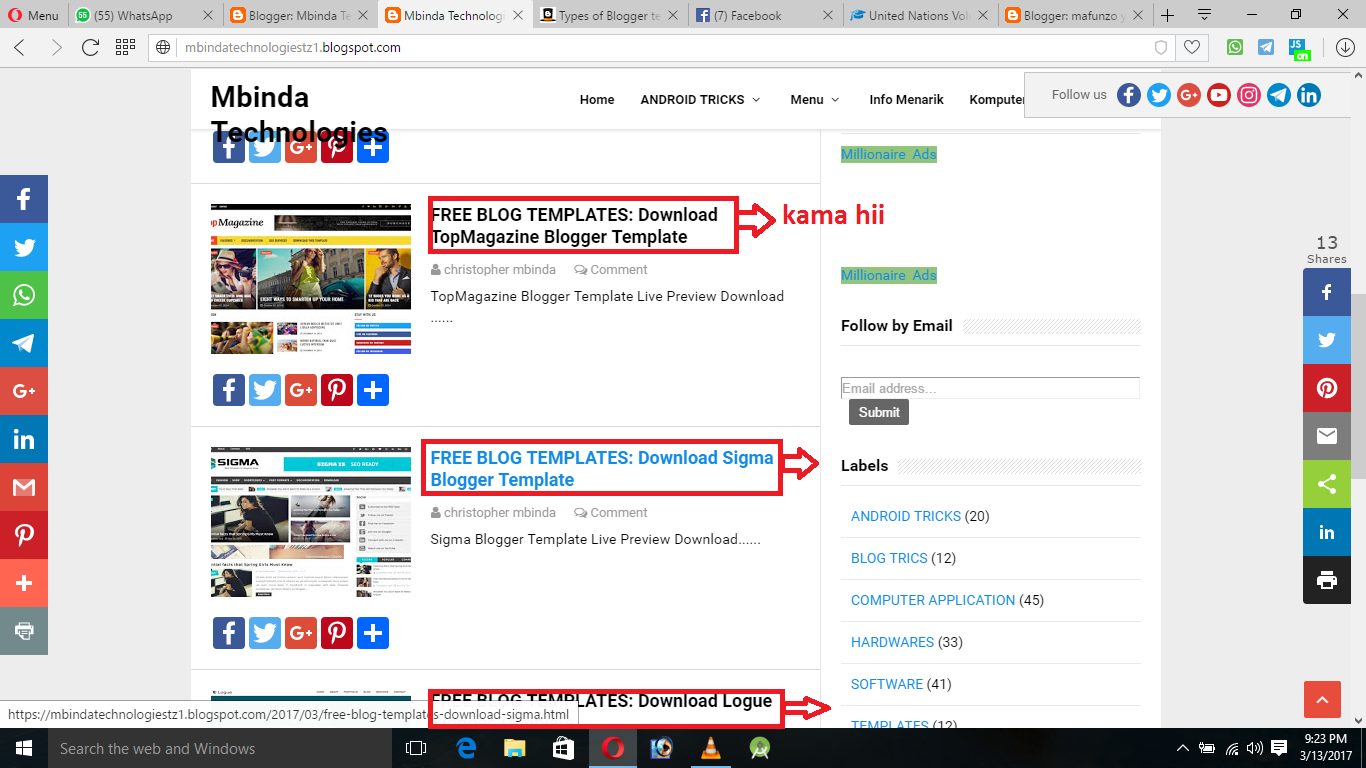The height and width of the screenshot is (768, 1366).
Task: Share on LinkedIn from left sidebar
Action: coord(24,439)
